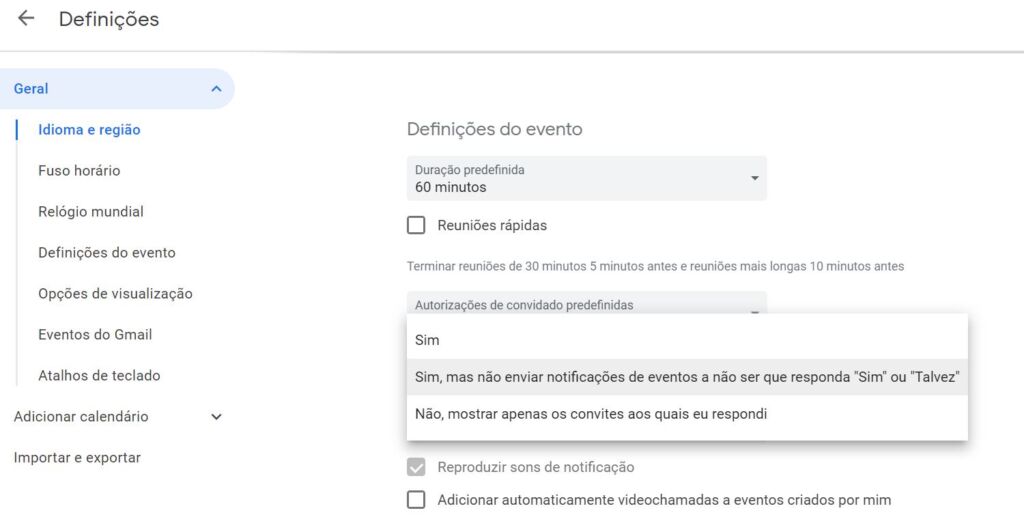Click the back arrow next to Definições
Image resolution: width=1024 pixels, height=515 pixels.
coord(26,19)
